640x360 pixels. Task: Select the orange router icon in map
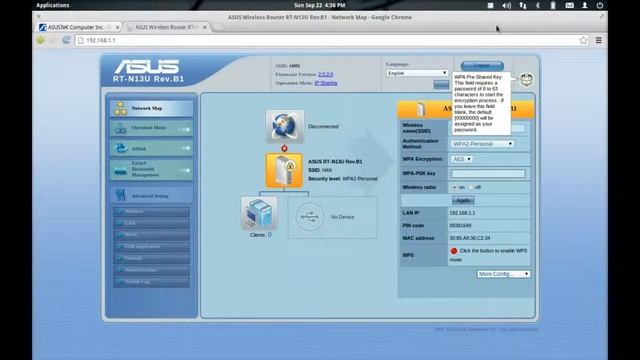point(284,171)
